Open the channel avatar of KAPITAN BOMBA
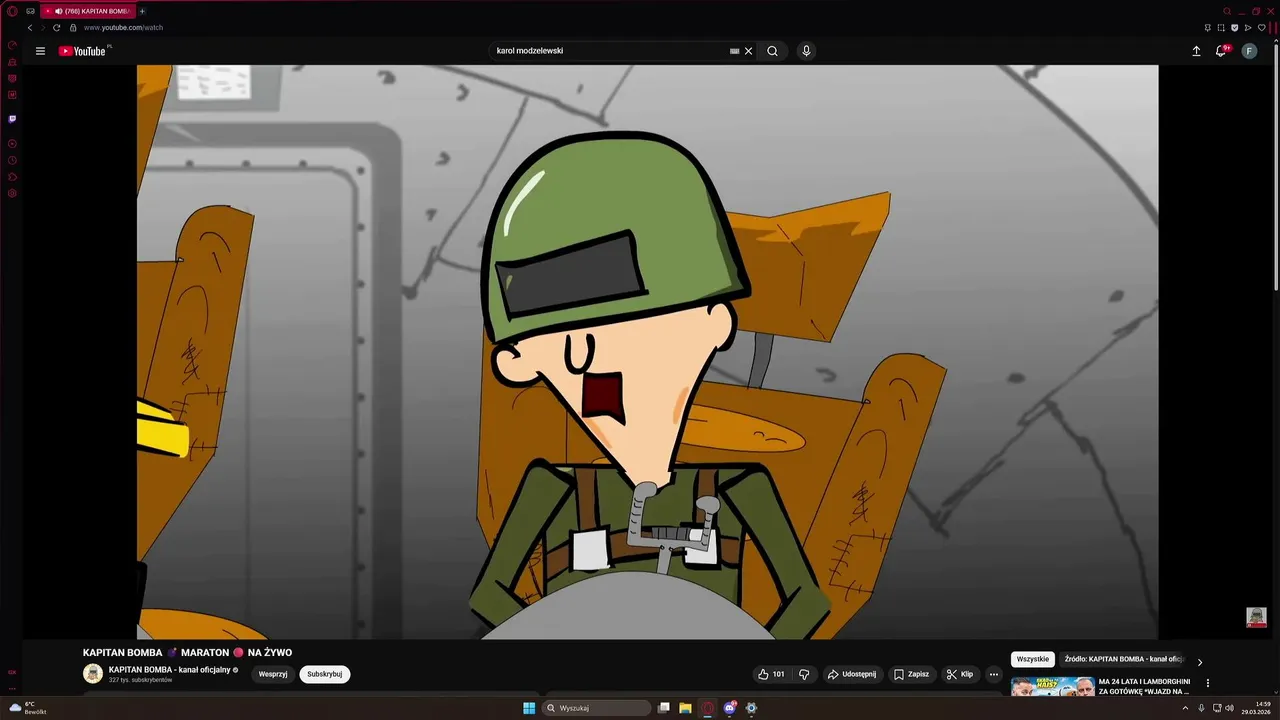The height and width of the screenshot is (720, 1280). point(93,674)
